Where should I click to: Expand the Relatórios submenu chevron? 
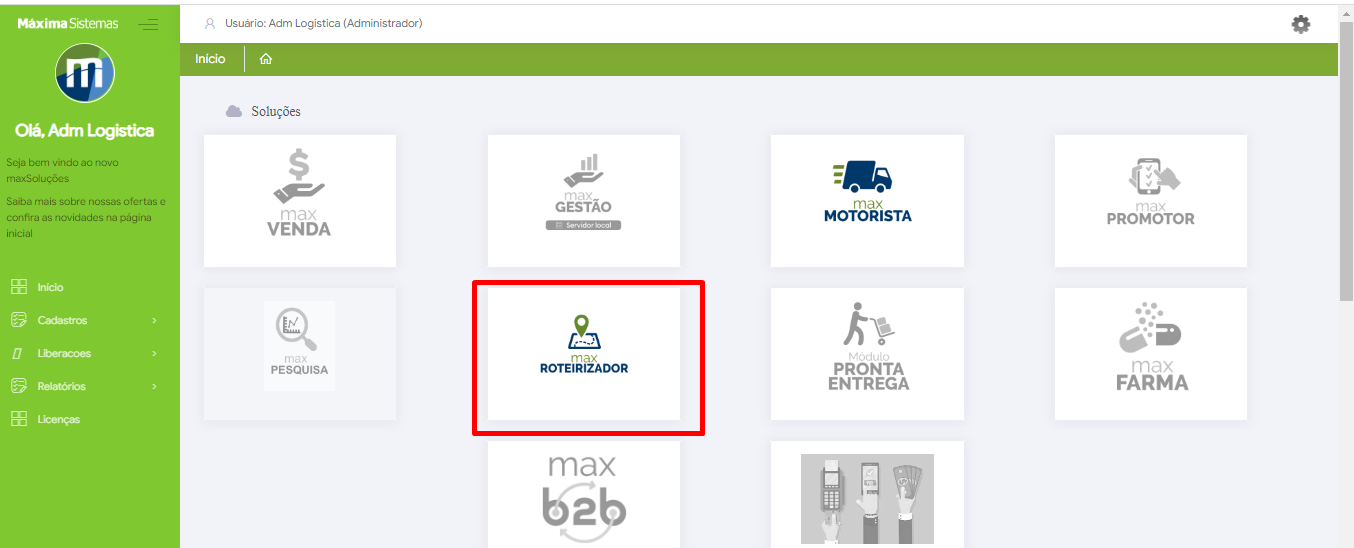click(x=154, y=387)
